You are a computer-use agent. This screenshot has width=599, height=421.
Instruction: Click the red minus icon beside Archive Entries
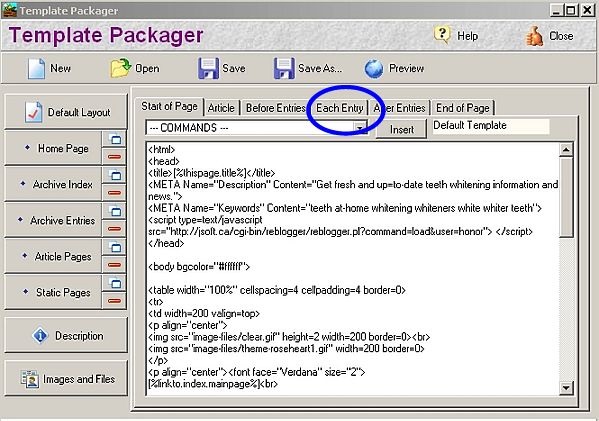coord(114,228)
